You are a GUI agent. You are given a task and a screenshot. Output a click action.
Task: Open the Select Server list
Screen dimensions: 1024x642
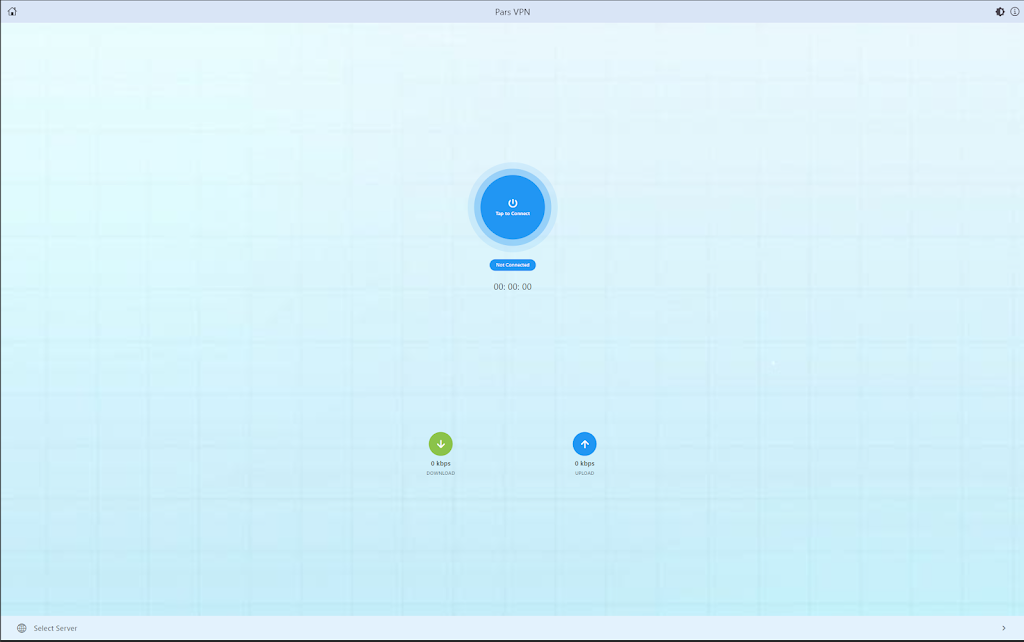[x=55, y=628]
